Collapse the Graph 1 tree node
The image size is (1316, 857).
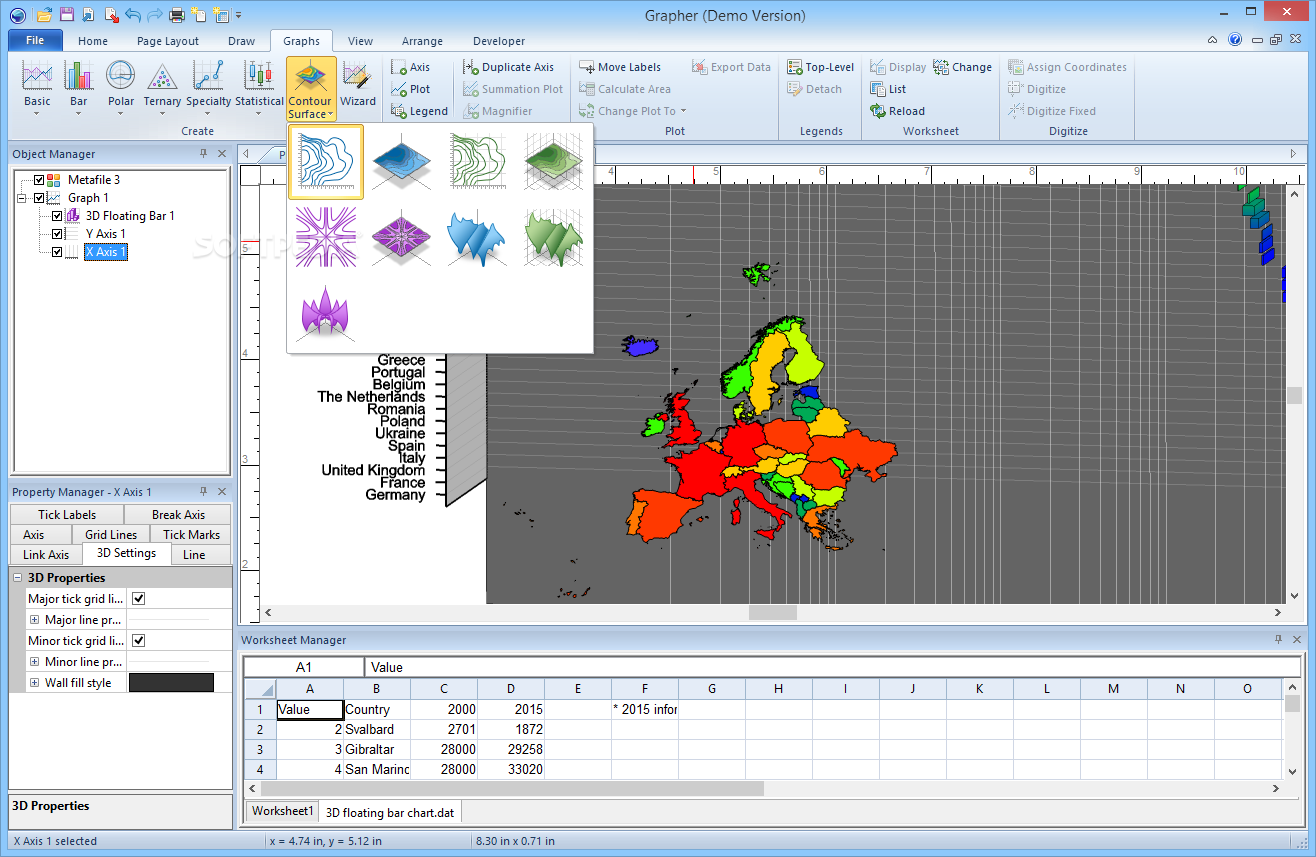(x=21, y=198)
